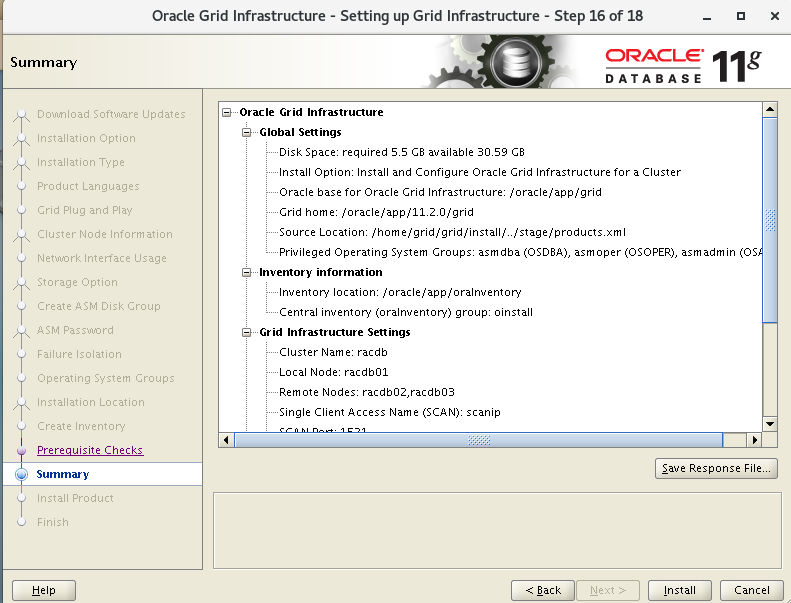Viewport: 791px width, 603px height.
Task: Click the Operating System Groups step
Action: pos(105,378)
